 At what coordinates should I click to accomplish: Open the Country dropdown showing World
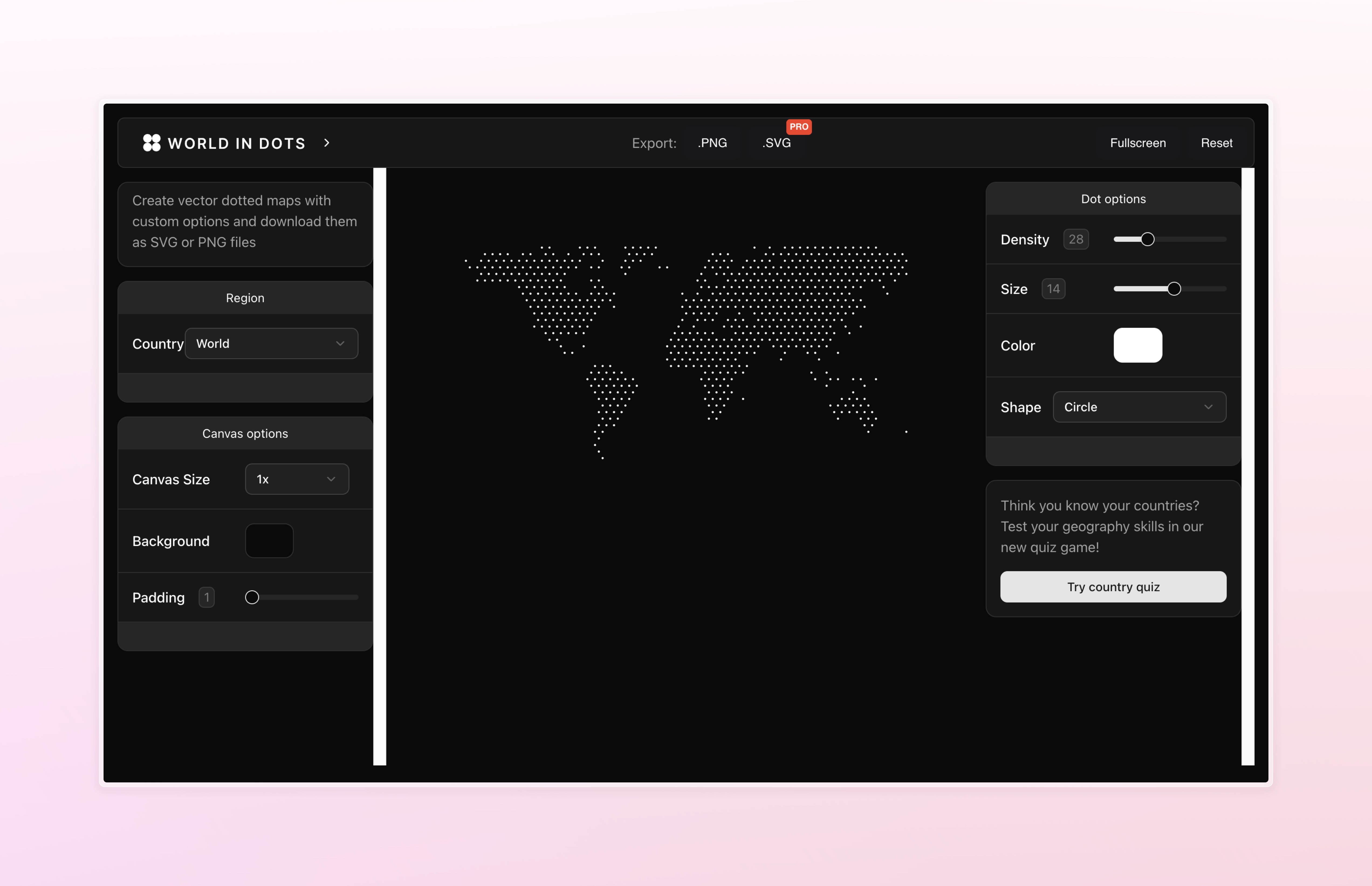click(x=272, y=343)
